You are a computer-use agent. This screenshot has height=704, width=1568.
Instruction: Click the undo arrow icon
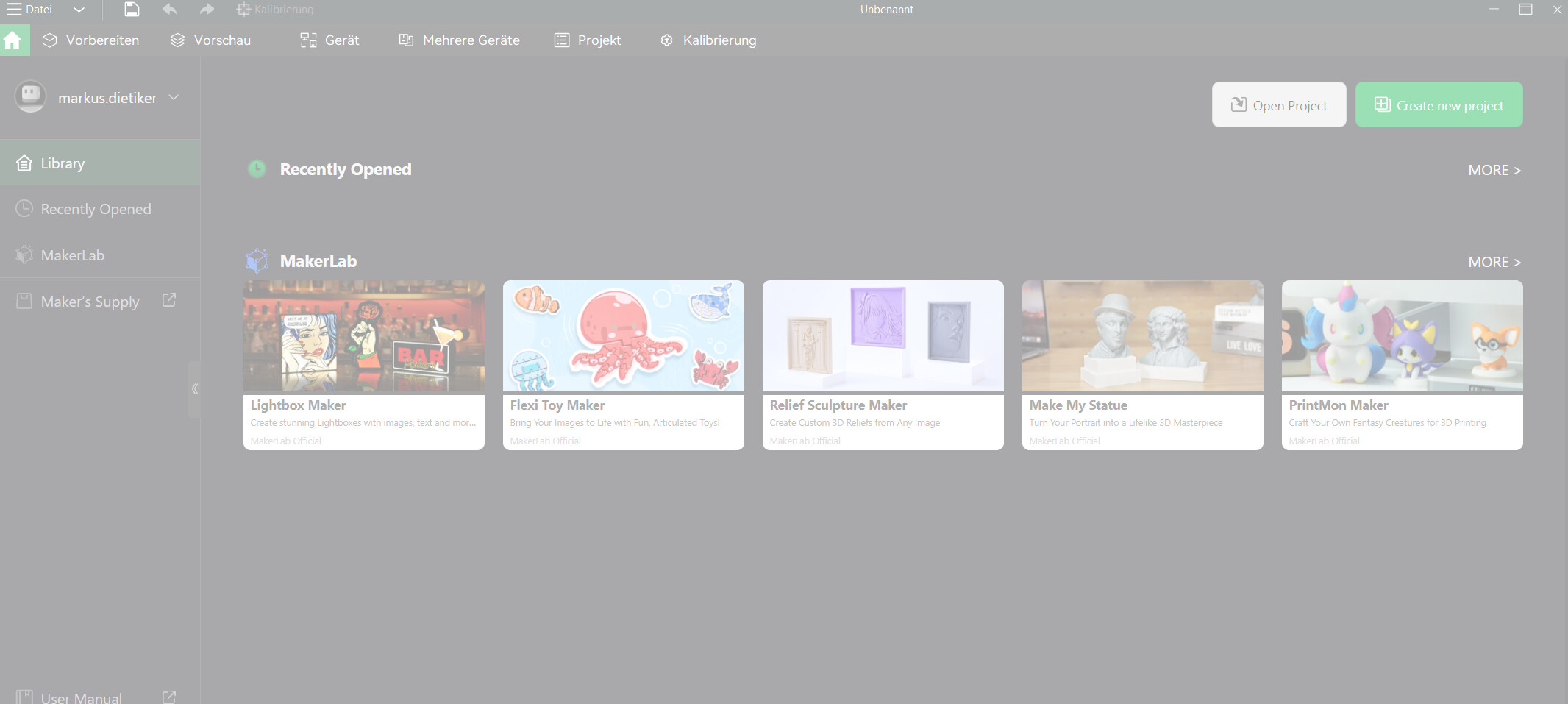[x=169, y=10]
